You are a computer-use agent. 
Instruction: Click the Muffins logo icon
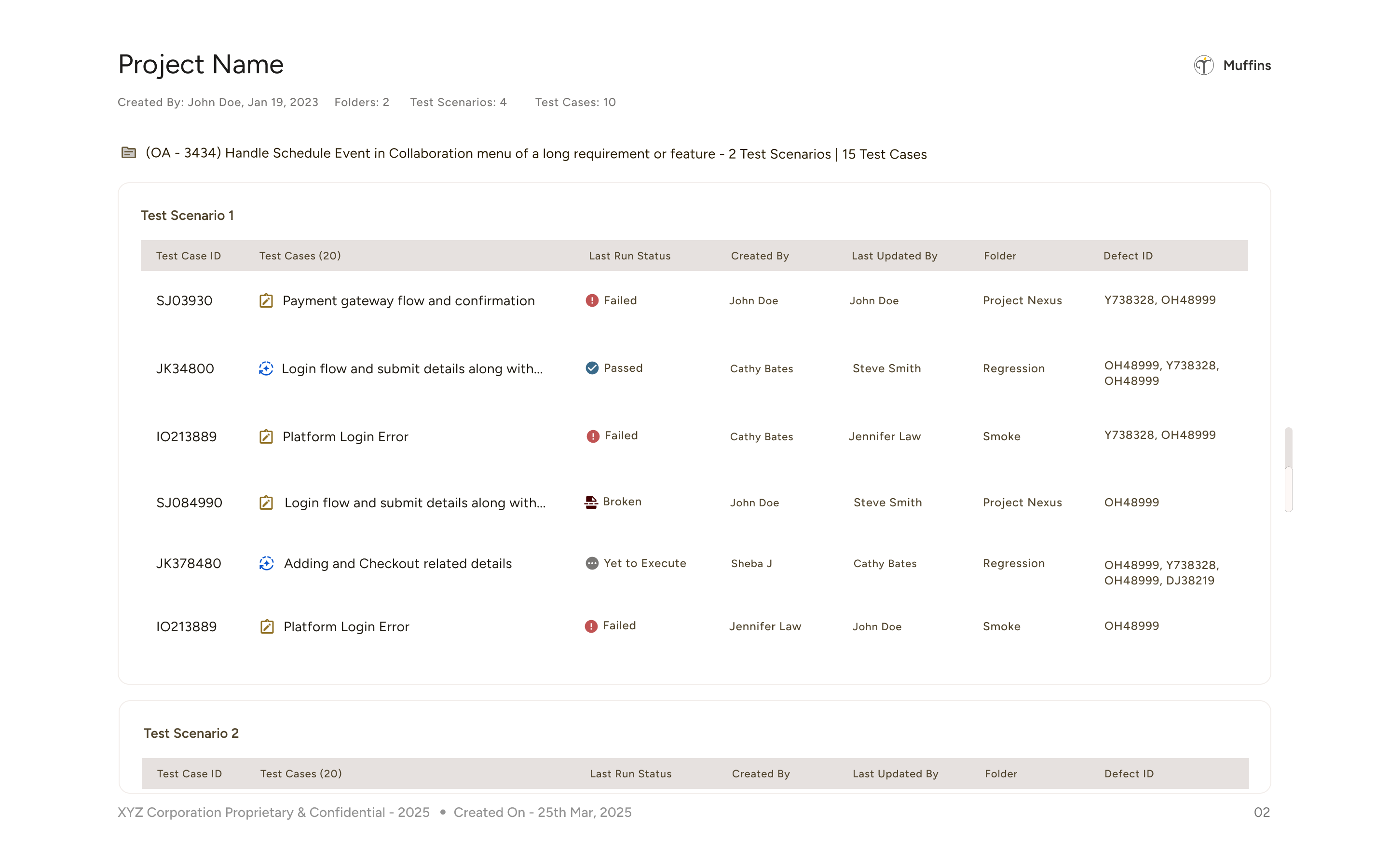click(1204, 66)
